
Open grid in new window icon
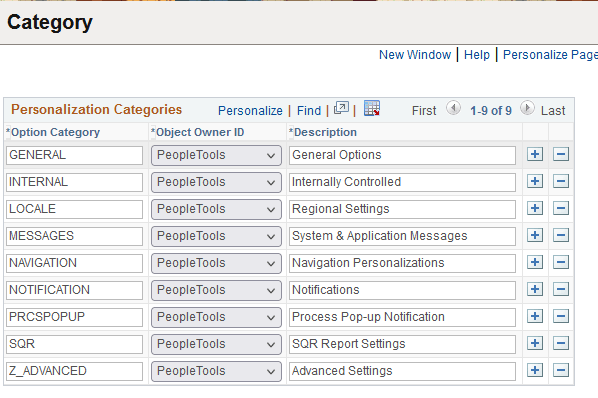[341, 108]
